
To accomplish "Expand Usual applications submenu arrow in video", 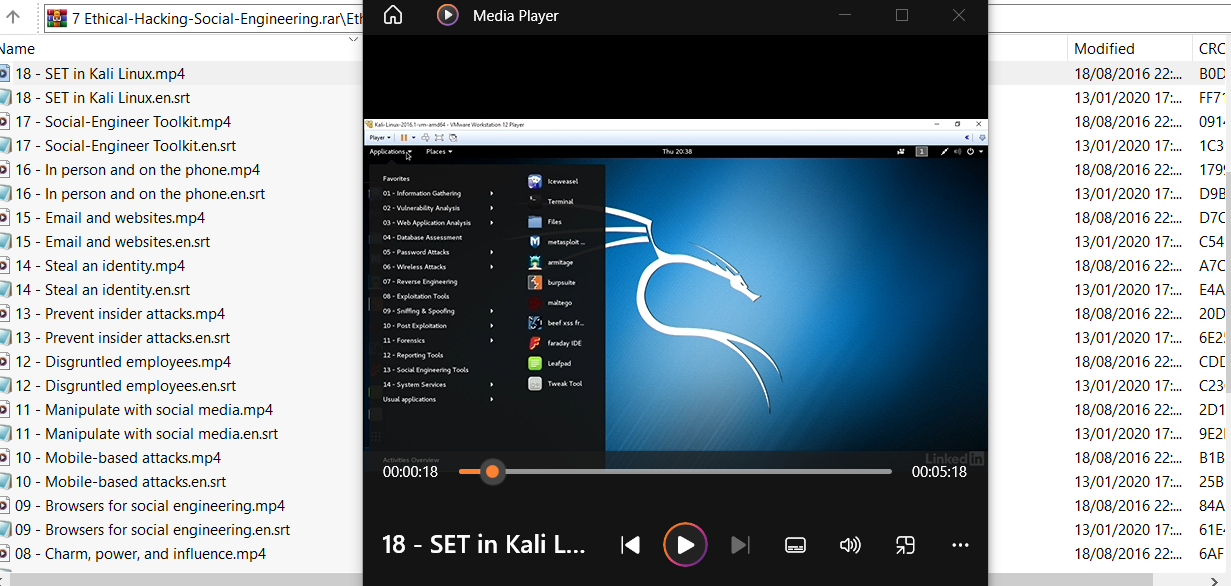I will pos(492,399).
